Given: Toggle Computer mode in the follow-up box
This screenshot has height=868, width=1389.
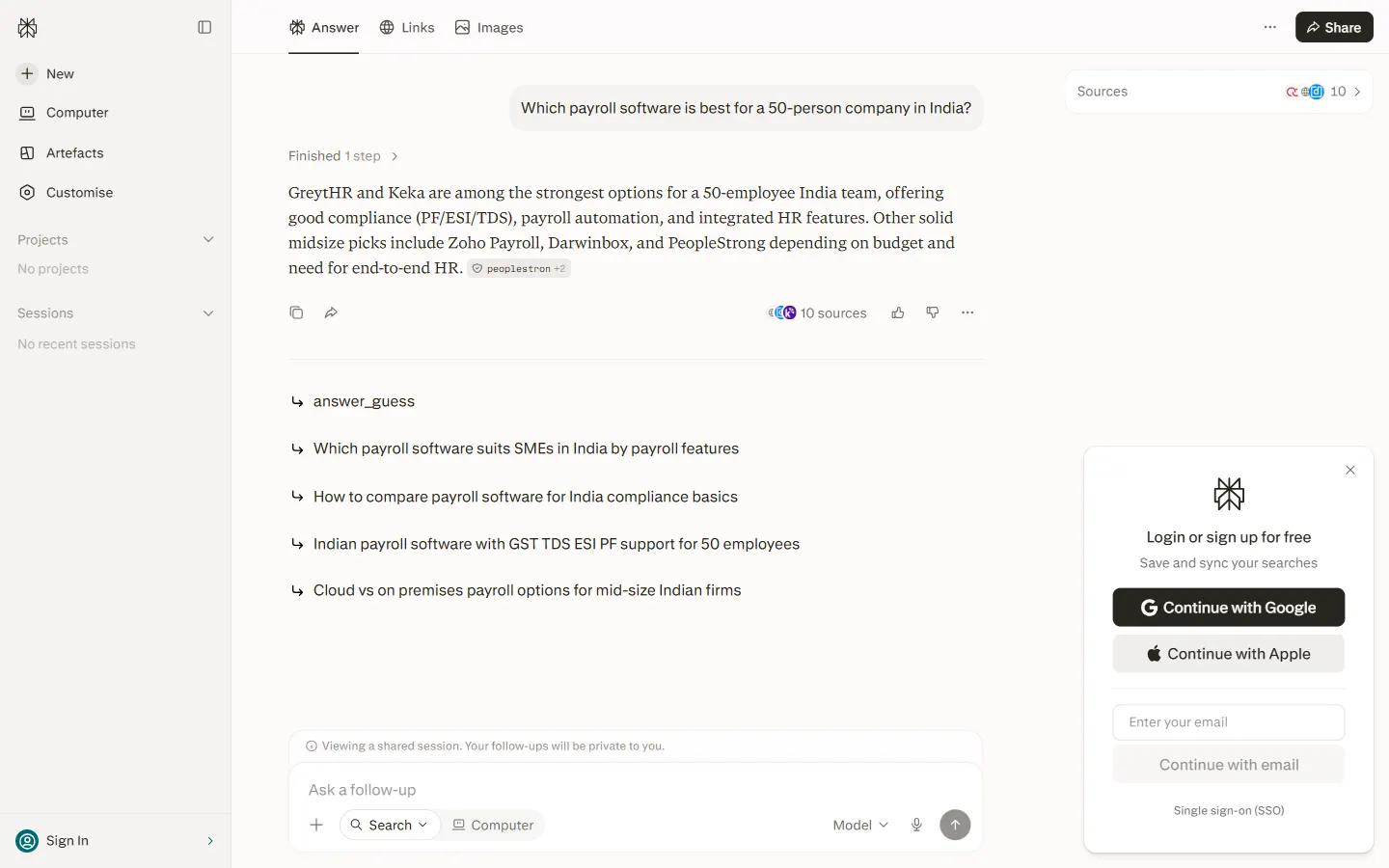Looking at the screenshot, I should click(x=493, y=825).
